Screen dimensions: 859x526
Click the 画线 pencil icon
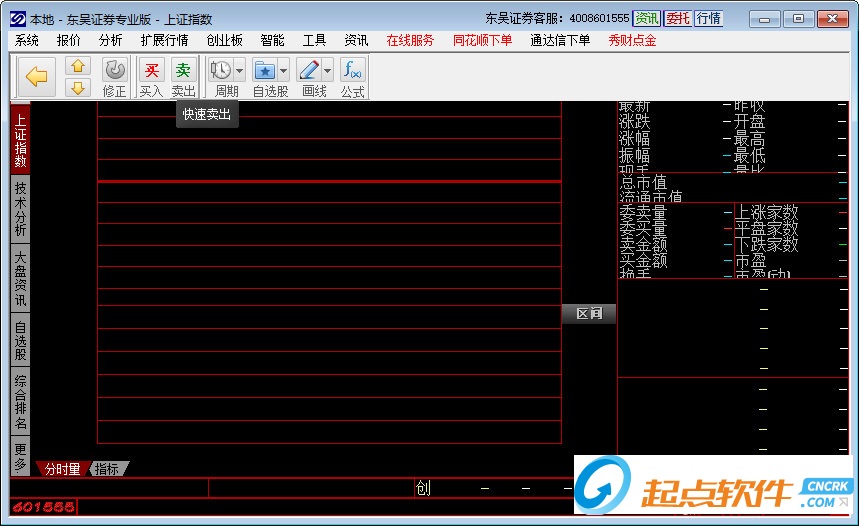[308, 70]
